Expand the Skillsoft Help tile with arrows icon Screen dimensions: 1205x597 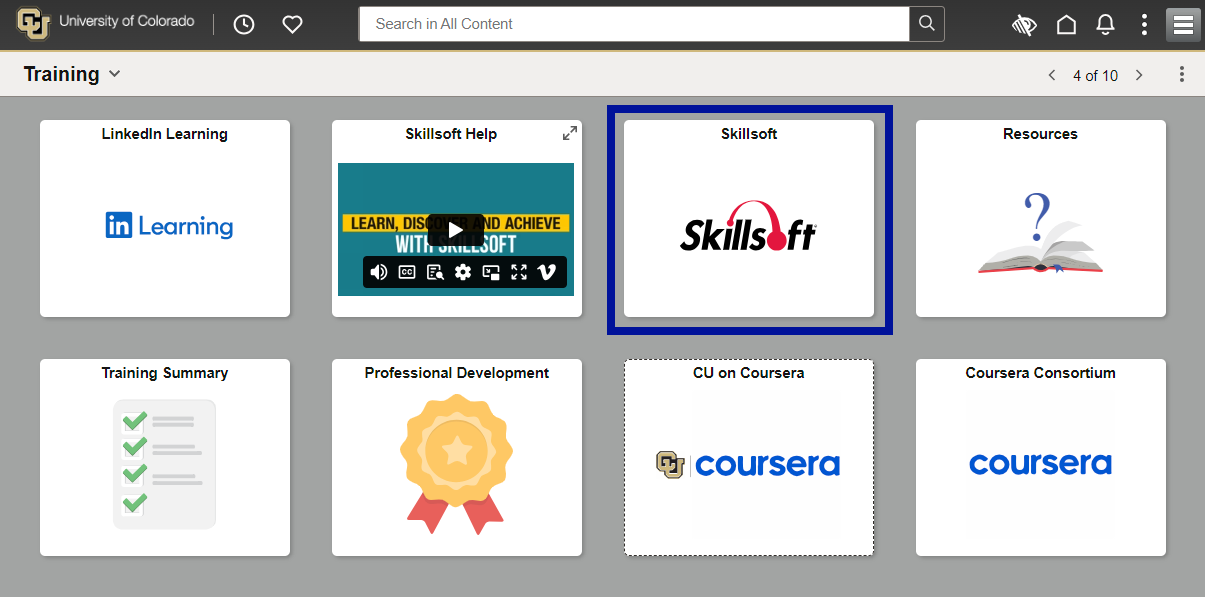(x=570, y=133)
